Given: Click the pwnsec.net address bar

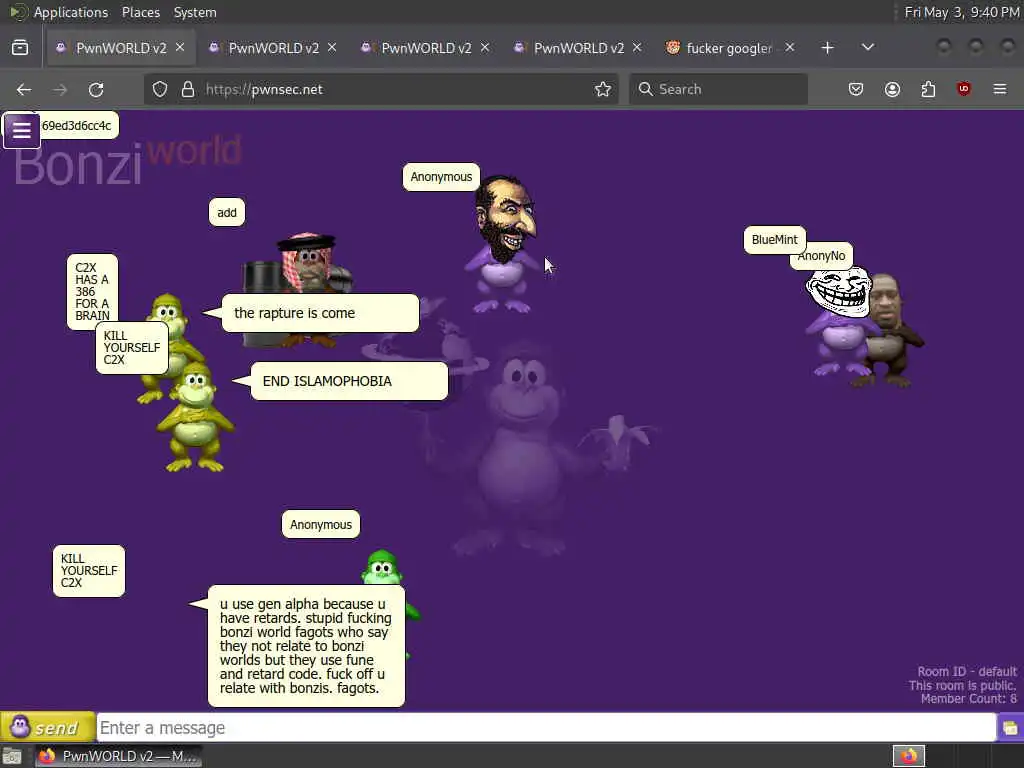Looking at the screenshot, I should pyautogui.click(x=381, y=89).
